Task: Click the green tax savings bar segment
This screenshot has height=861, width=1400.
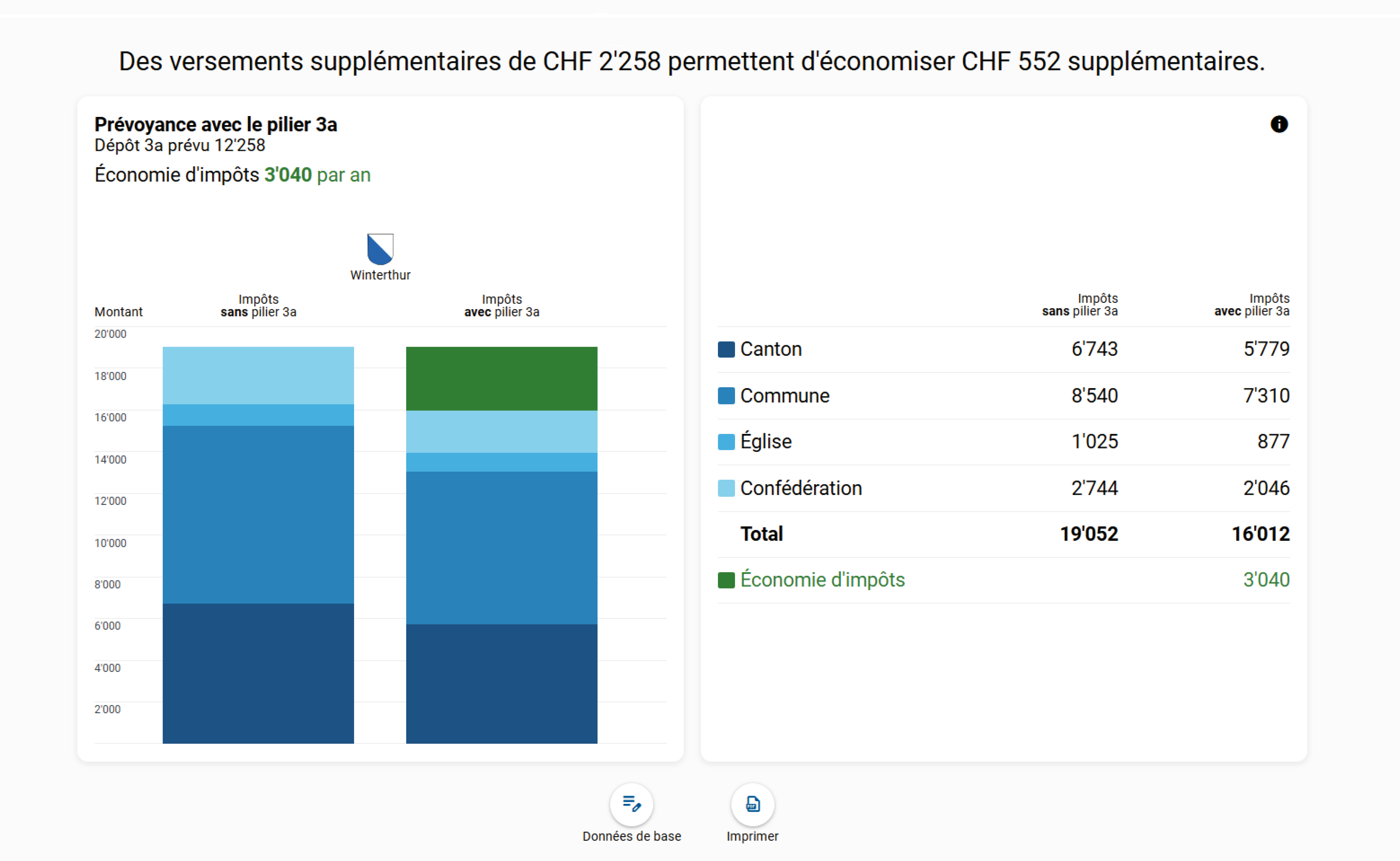Action: [x=501, y=378]
